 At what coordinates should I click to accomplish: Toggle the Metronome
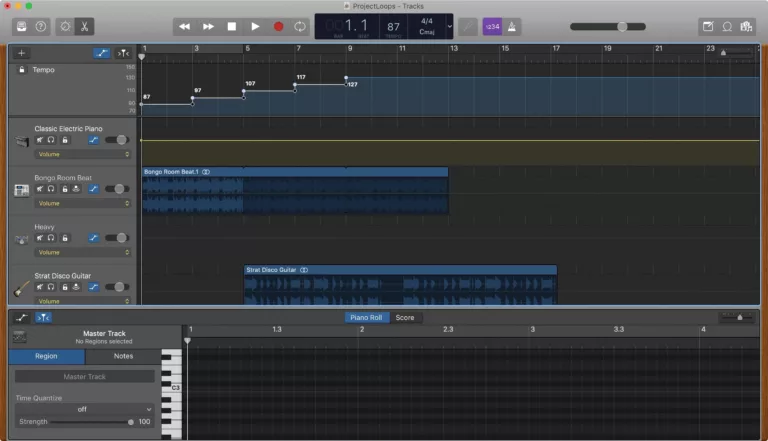(x=512, y=27)
